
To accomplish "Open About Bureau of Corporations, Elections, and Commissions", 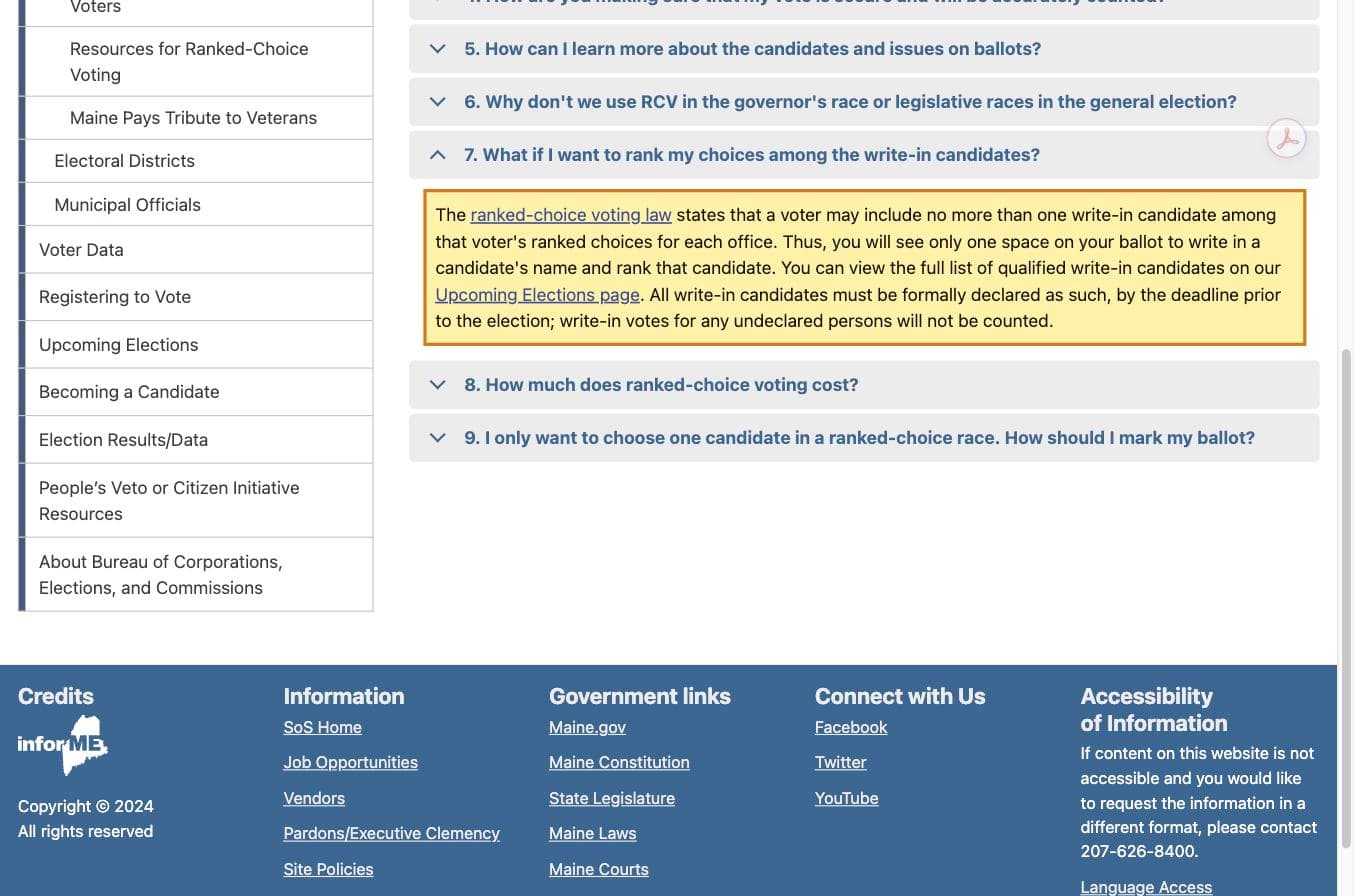I will click(199, 575).
